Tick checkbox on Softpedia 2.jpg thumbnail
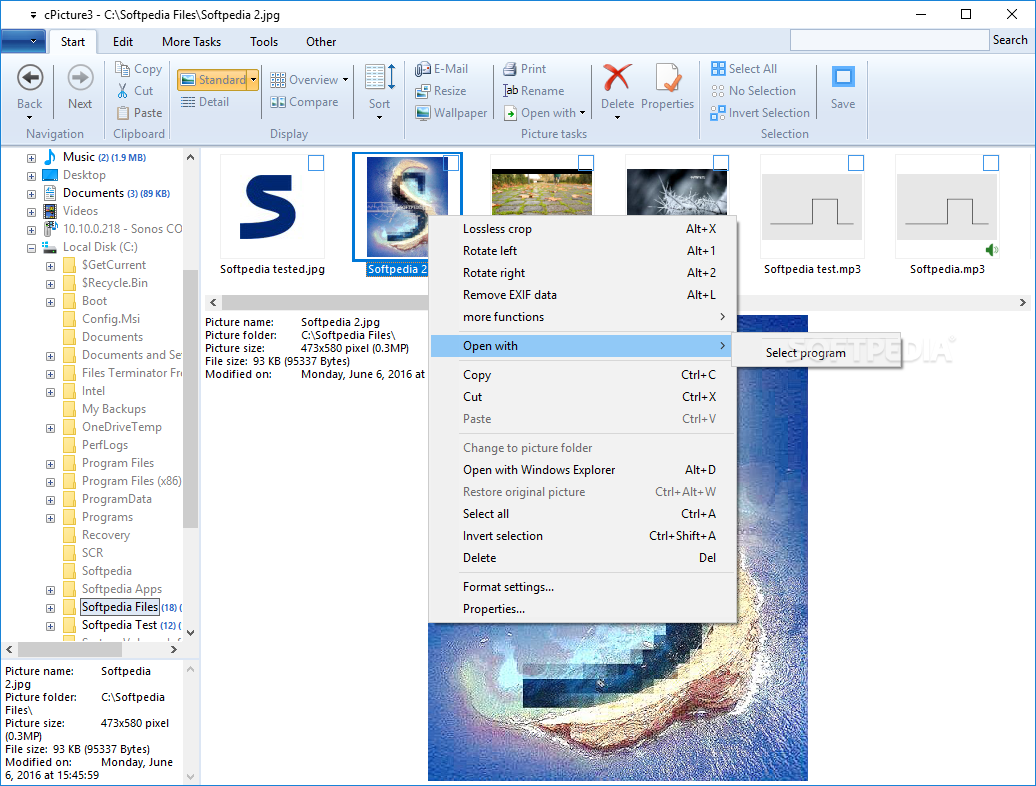 [451, 163]
